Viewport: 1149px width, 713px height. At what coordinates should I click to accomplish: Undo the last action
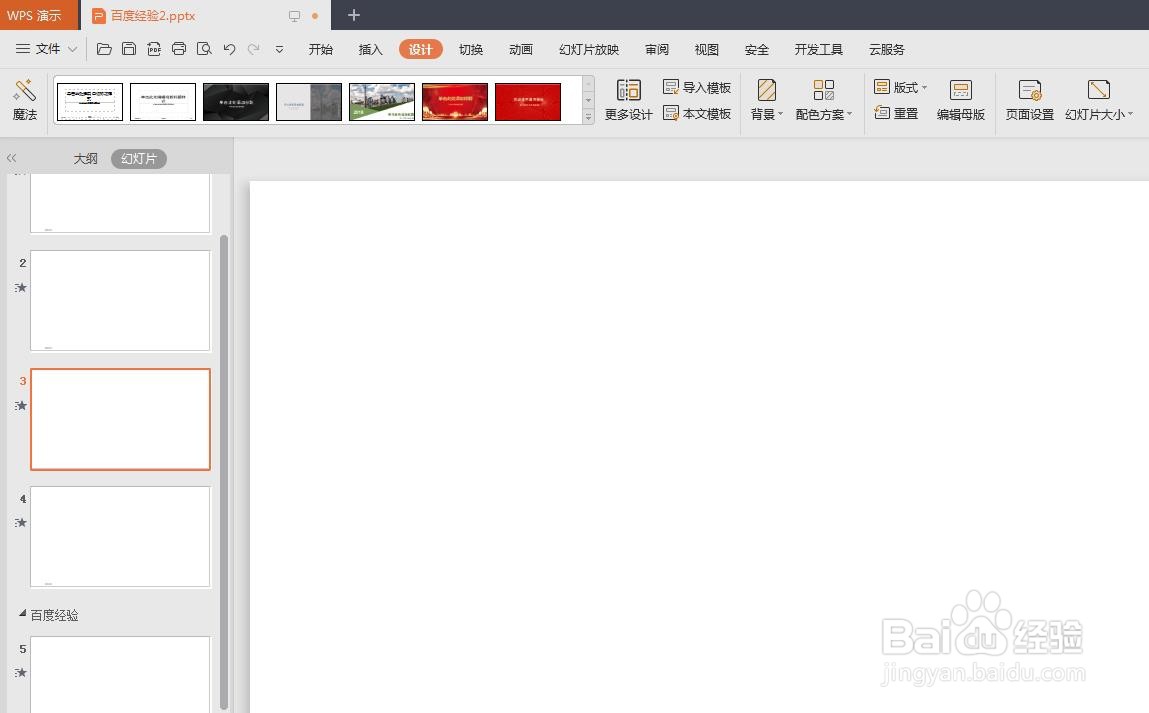tap(229, 49)
